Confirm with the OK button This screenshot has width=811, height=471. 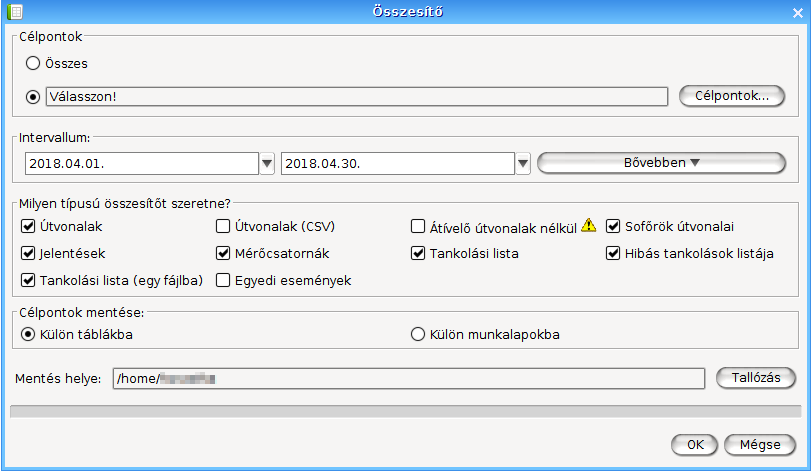pos(693,444)
